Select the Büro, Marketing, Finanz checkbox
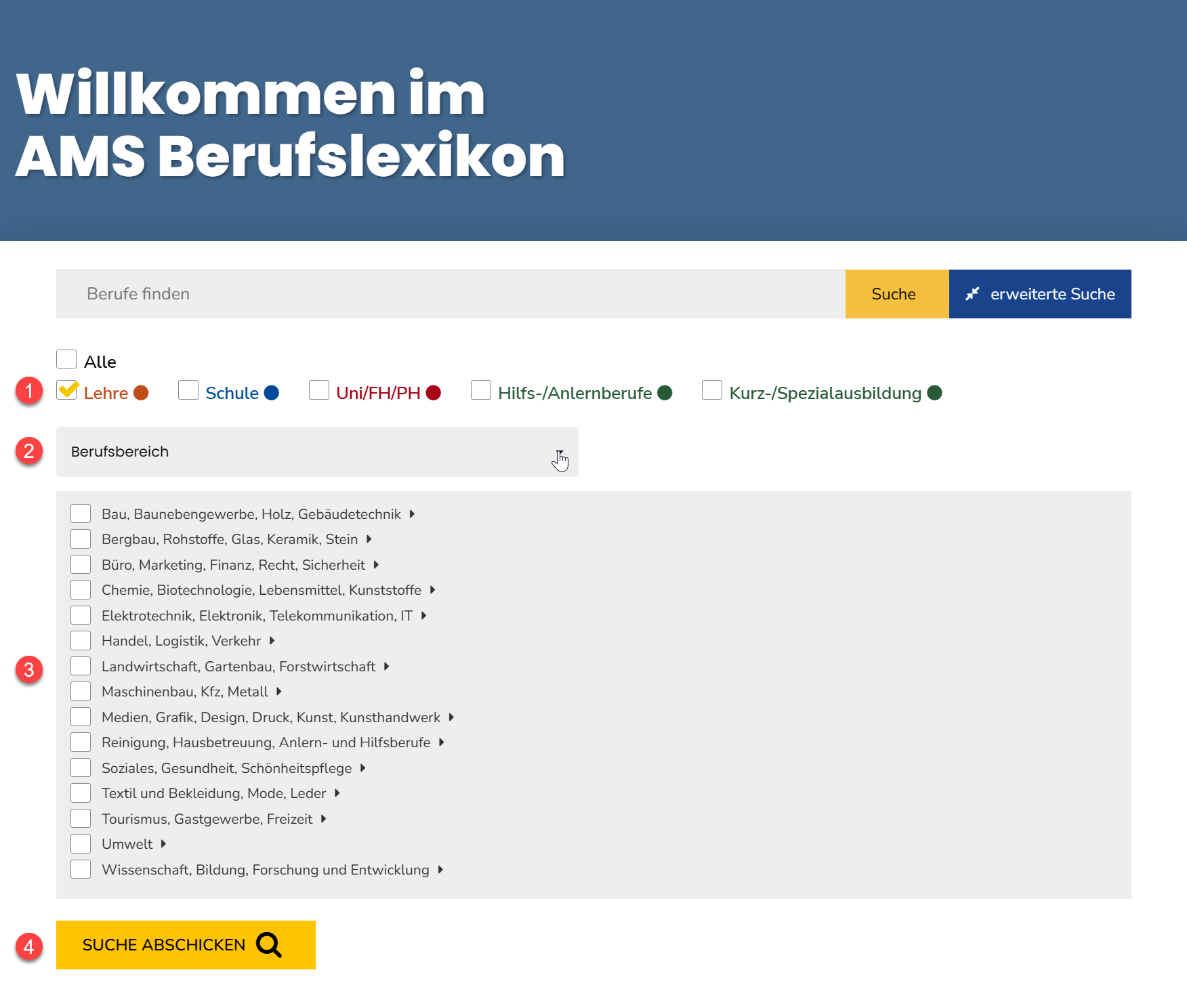1187x1008 pixels. click(81, 564)
